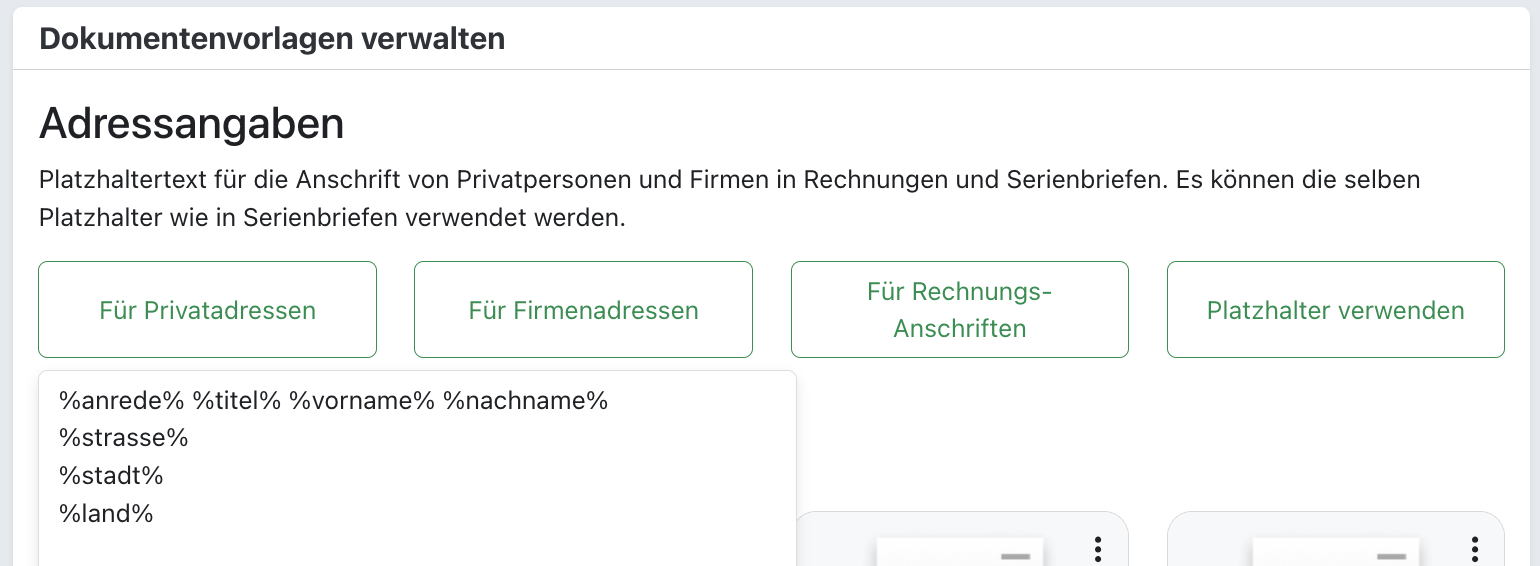Select the Für Firmenadressen button

(x=583, y=310)
